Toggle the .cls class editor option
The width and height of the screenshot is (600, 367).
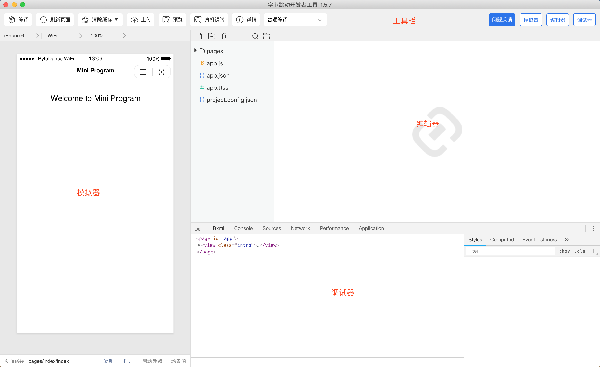[x=580, y=251]
